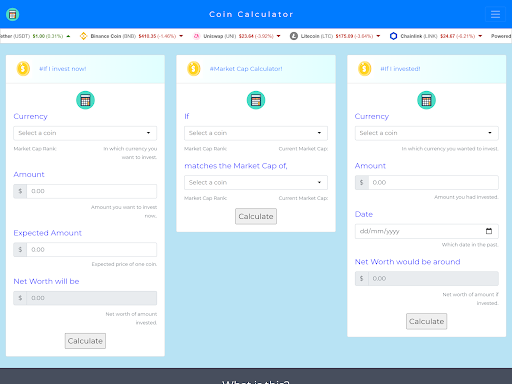Screen dimensions: 512x384
Task: Focus the Amount field in If I invest now
Action: [92, 191]
